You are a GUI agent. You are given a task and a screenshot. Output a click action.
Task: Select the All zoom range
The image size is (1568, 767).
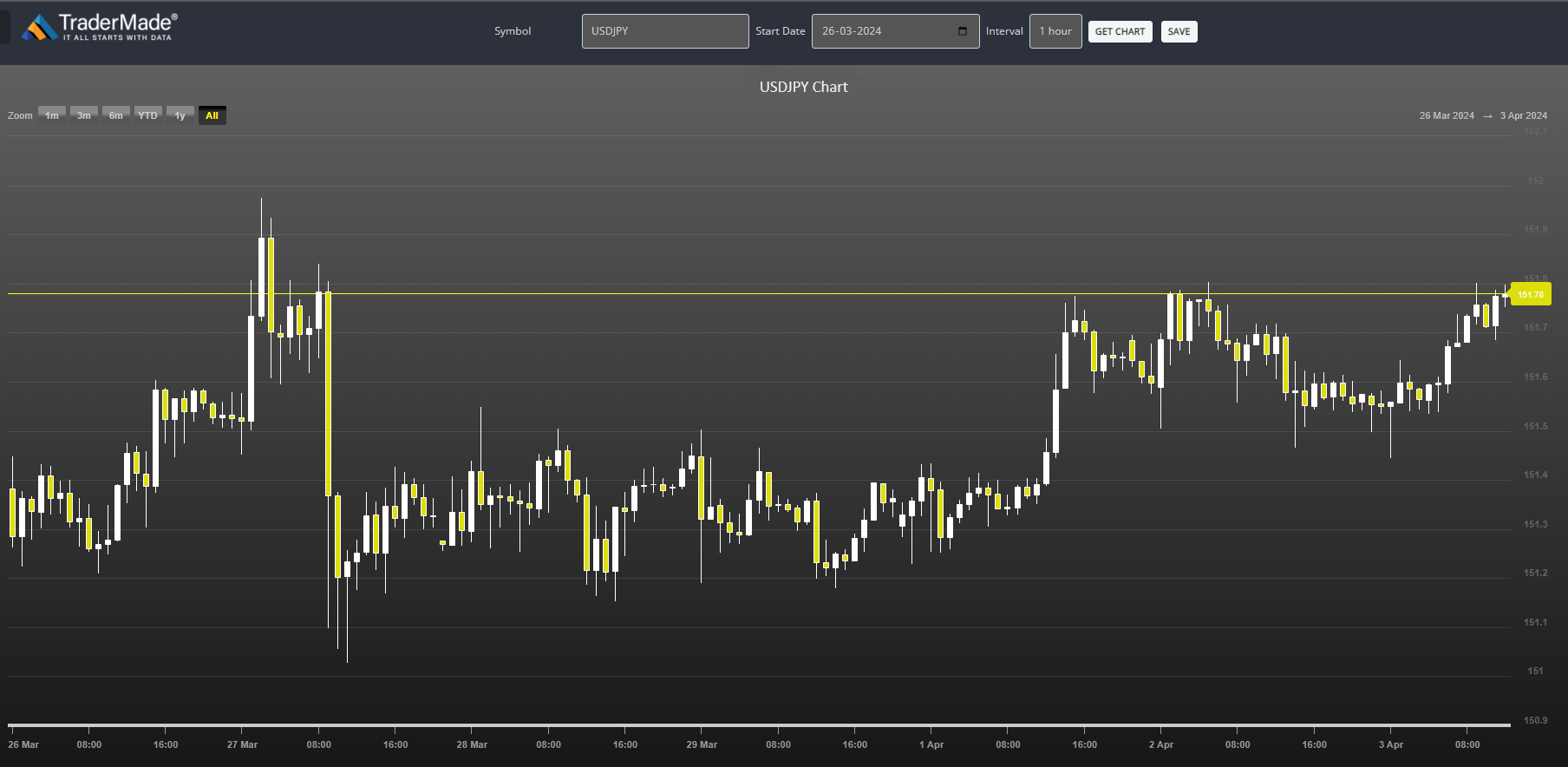[x=212, y=115]
